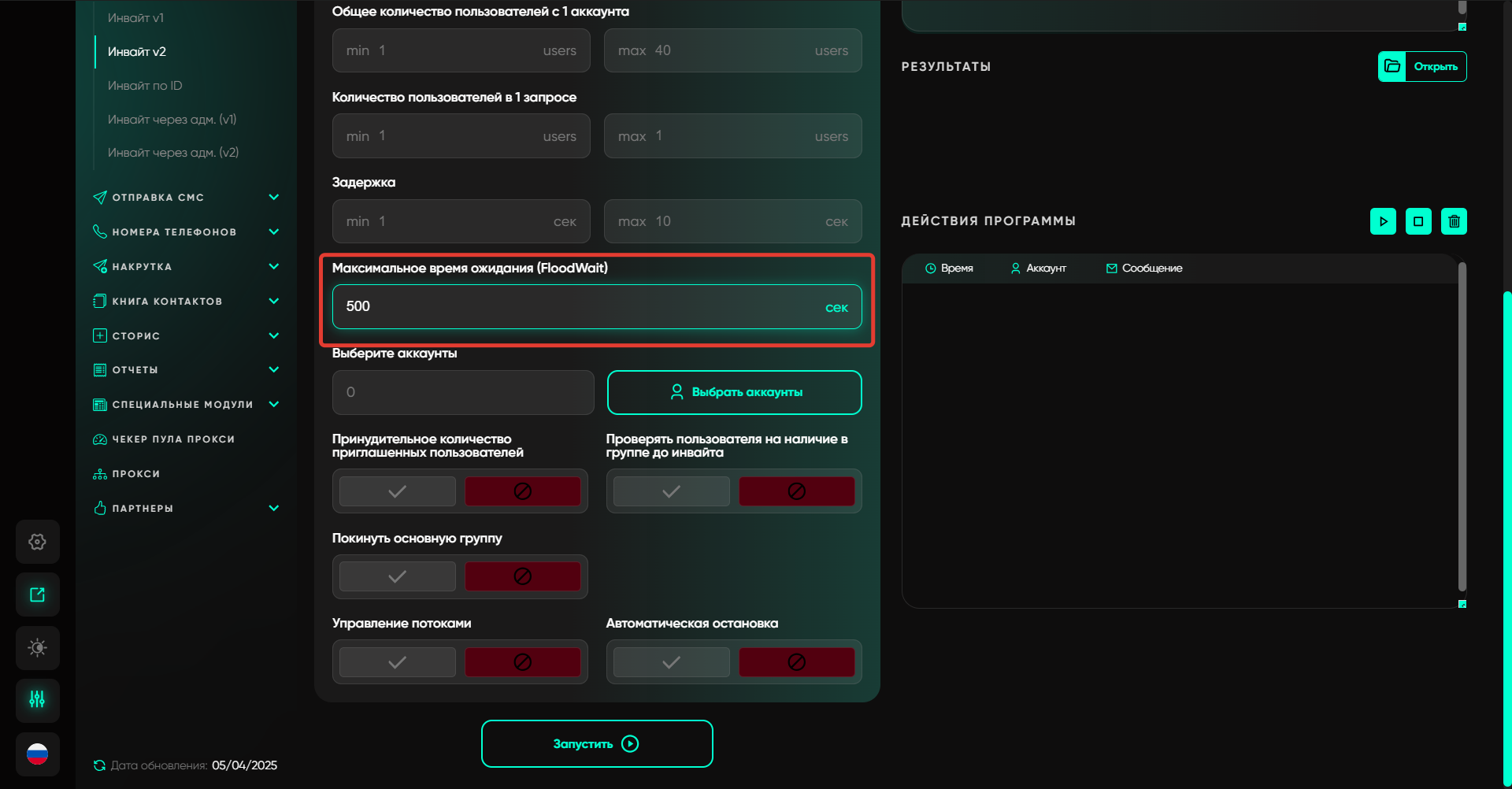Disable Автоматическая остановка with the red button
The height and width of the screenshot is (789, 1512).
pyautogui.click(x=796, y=662)
